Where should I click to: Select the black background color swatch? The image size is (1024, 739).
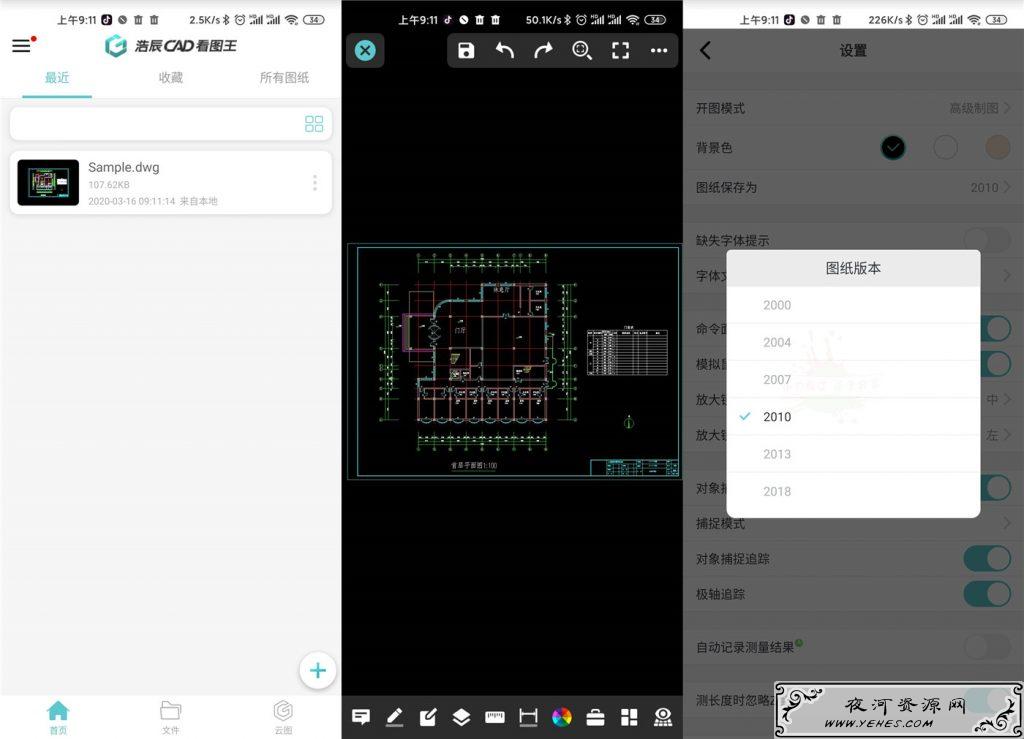tap(893, 148)
